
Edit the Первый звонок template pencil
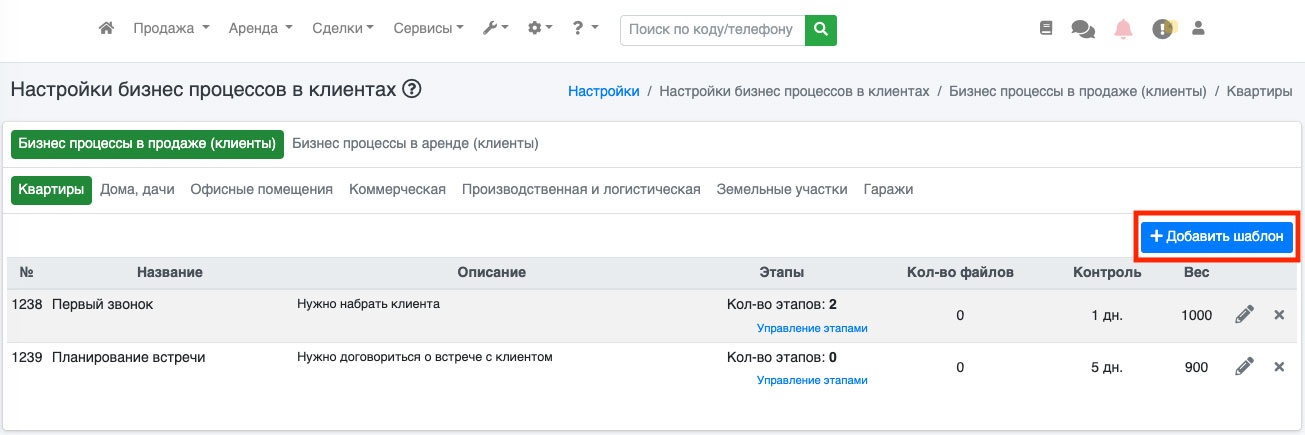(x=1243, y=315)
